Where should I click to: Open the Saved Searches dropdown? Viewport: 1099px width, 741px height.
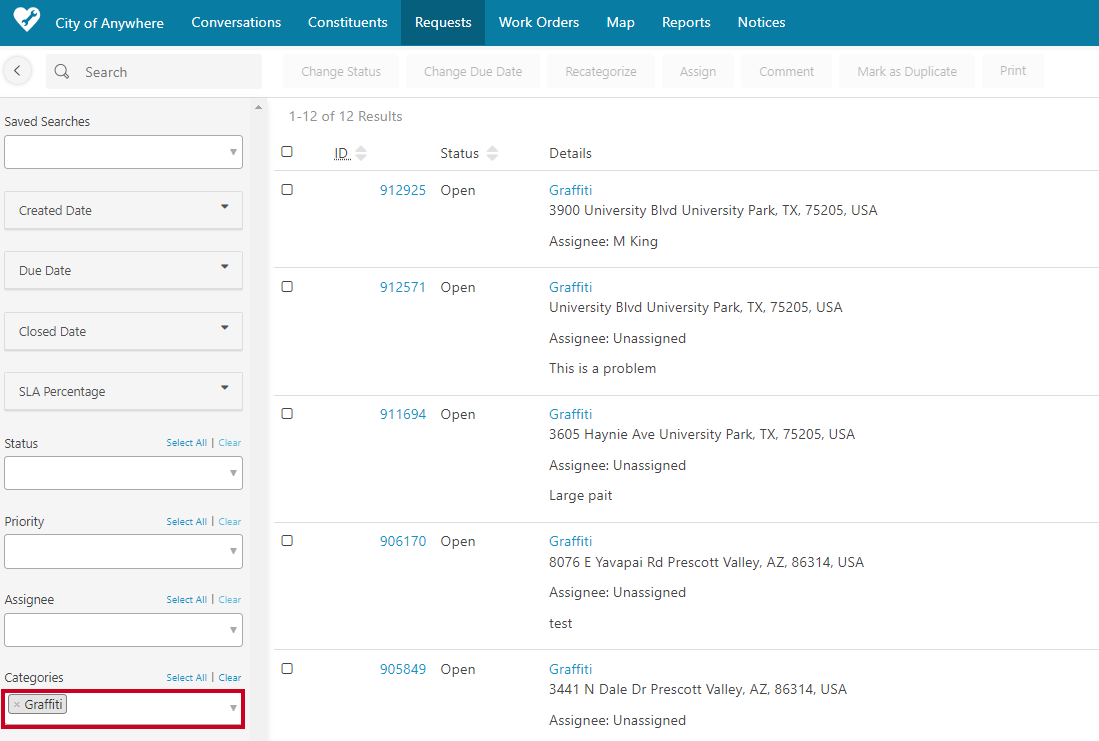(x=123, y=152)
